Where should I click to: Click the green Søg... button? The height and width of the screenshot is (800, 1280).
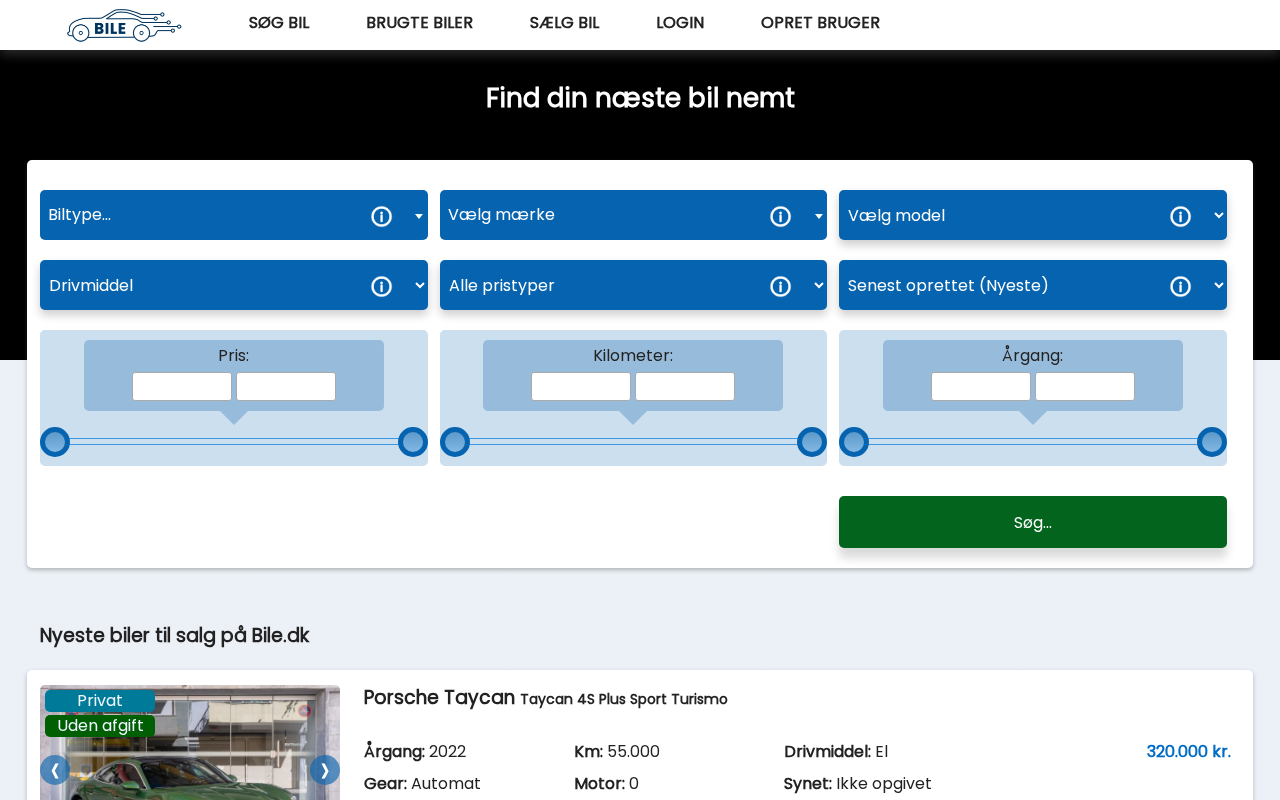pyautogui.click(x=1033, y=522)
